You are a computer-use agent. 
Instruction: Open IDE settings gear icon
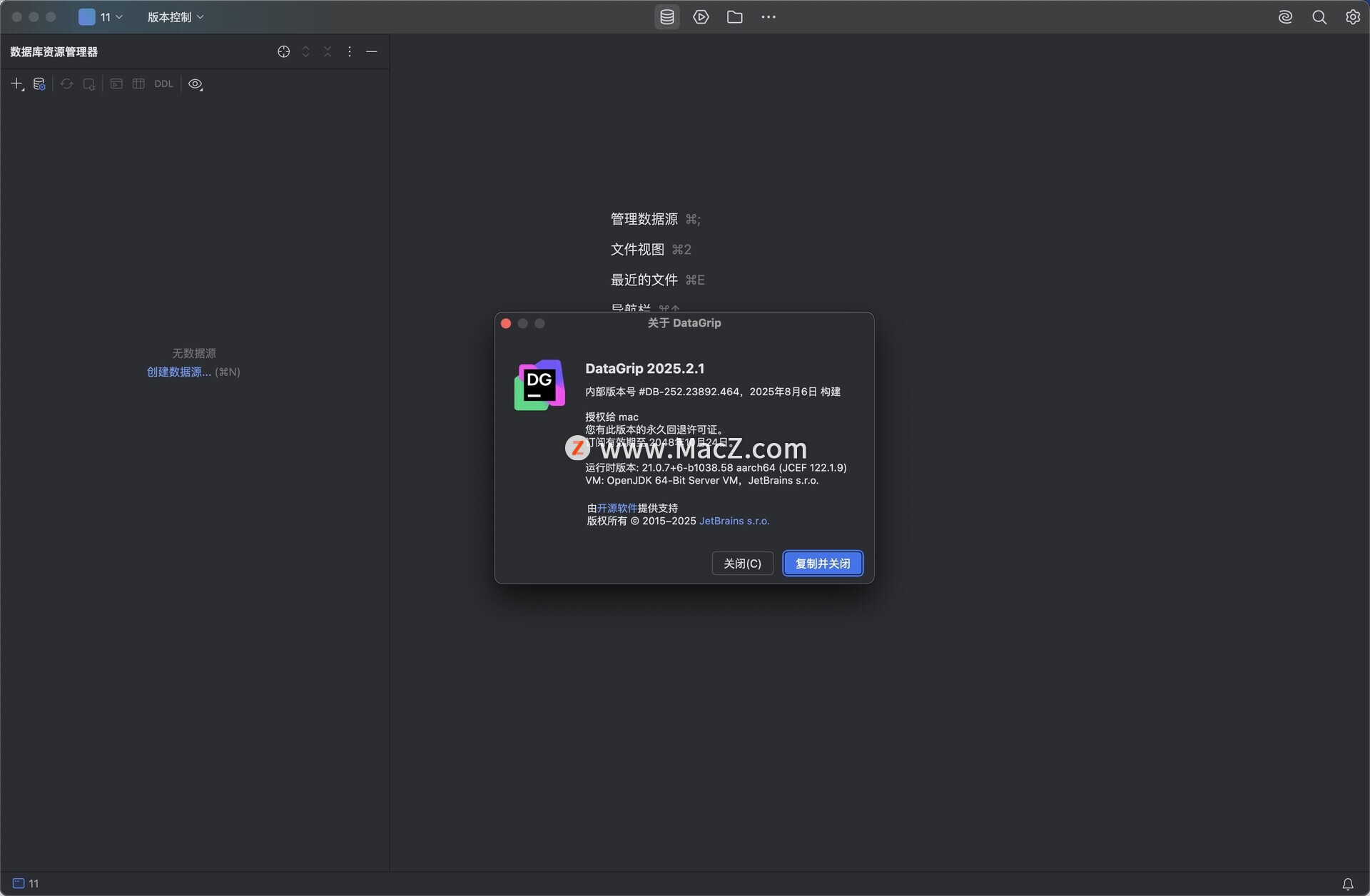1352,17
